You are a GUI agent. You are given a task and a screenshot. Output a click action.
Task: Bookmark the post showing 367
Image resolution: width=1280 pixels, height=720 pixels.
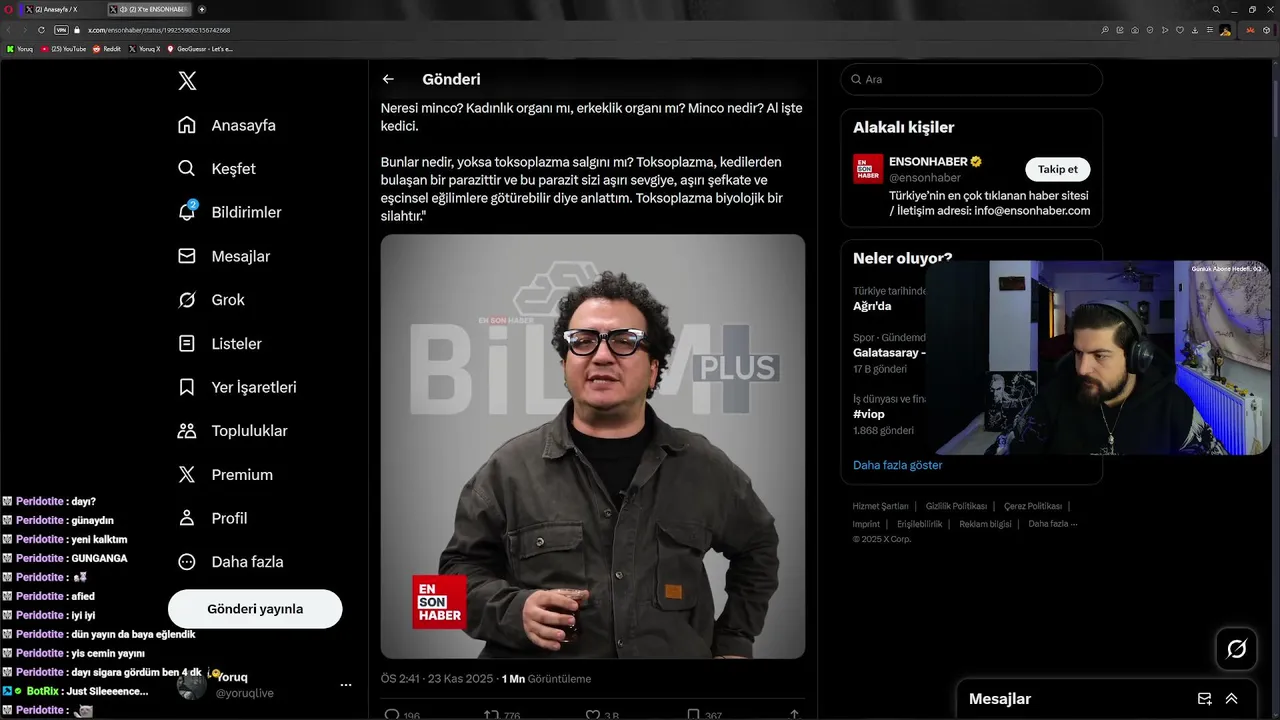click(693, 714)
